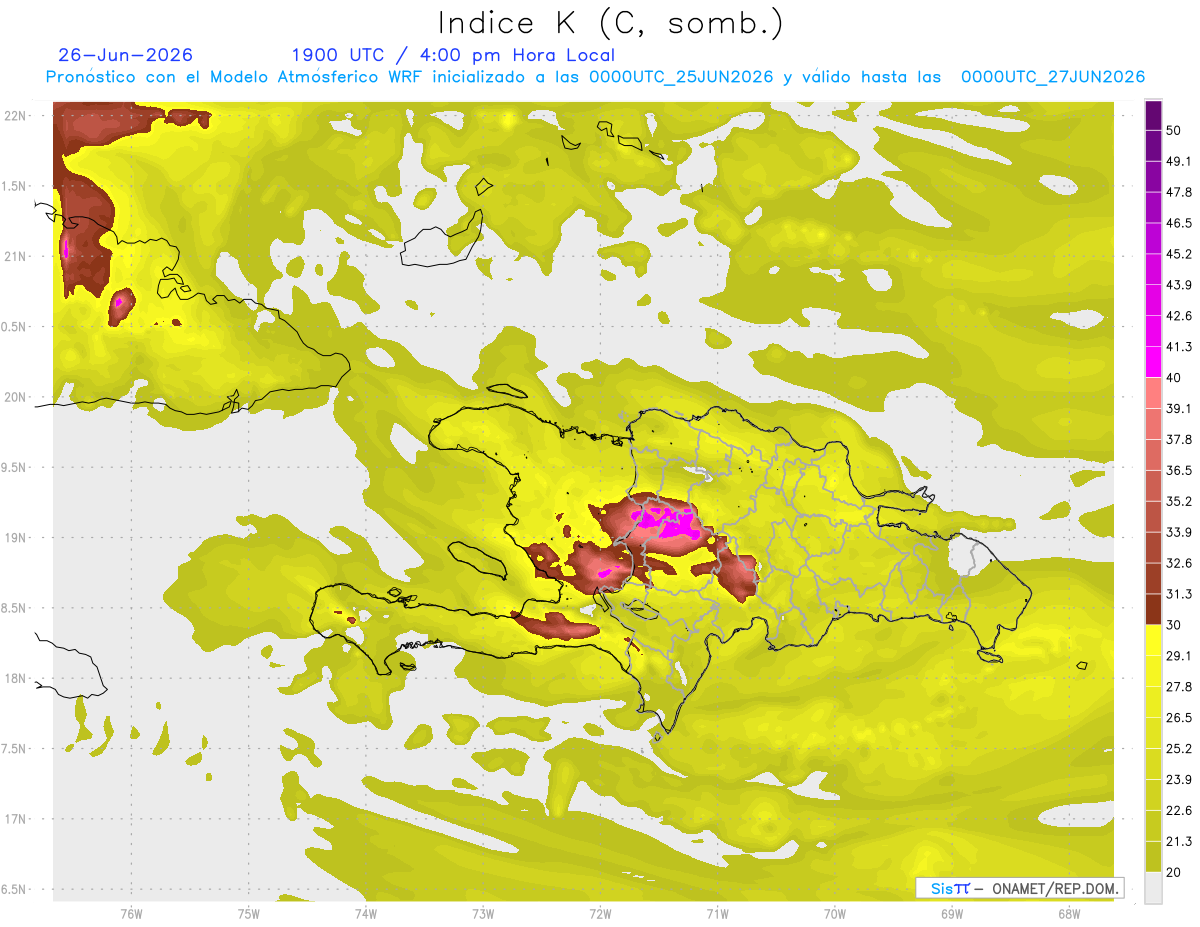Click the '1900 UTC / 4:00 pm Hora Local' text
1200x927 pixels.
pyautogui.click(x=453, y=55)
